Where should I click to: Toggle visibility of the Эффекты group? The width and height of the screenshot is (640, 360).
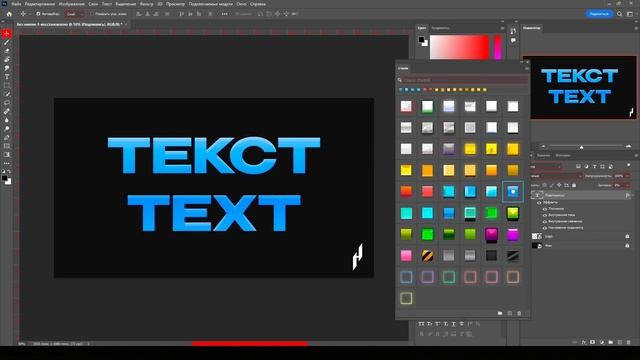539,202
